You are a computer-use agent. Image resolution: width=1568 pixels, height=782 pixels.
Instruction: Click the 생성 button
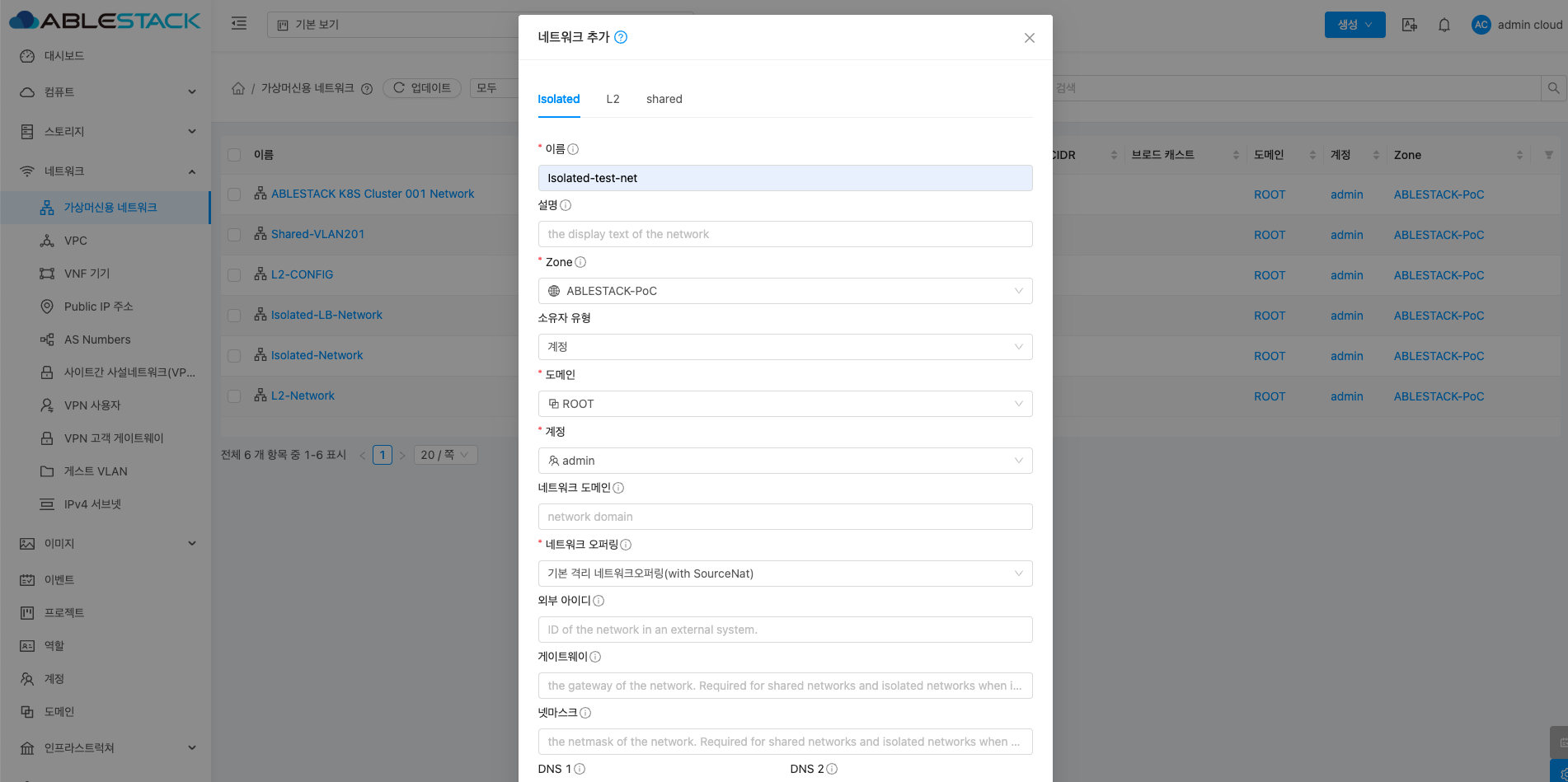coord(1354,25)
